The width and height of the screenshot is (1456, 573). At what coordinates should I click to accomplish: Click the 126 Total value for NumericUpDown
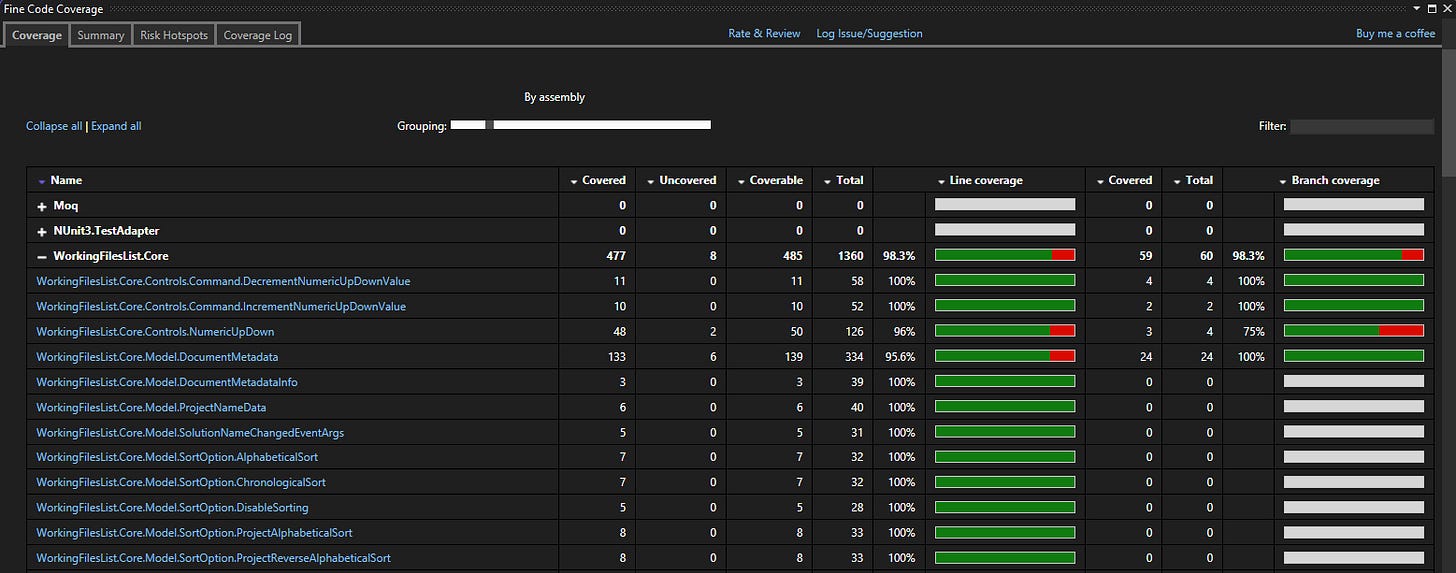point(853,331)
